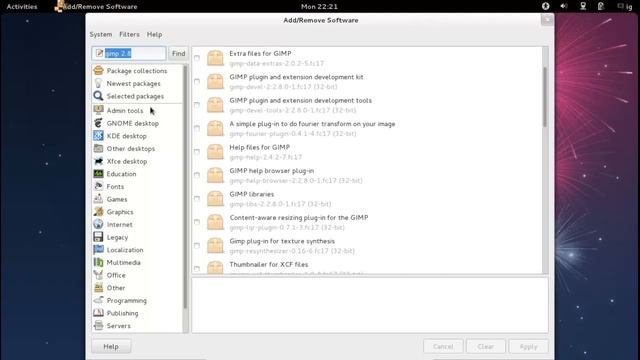This screenshot has height=360, width=640.
Task: Click the Programming category icon
Action: coord(98,300)
